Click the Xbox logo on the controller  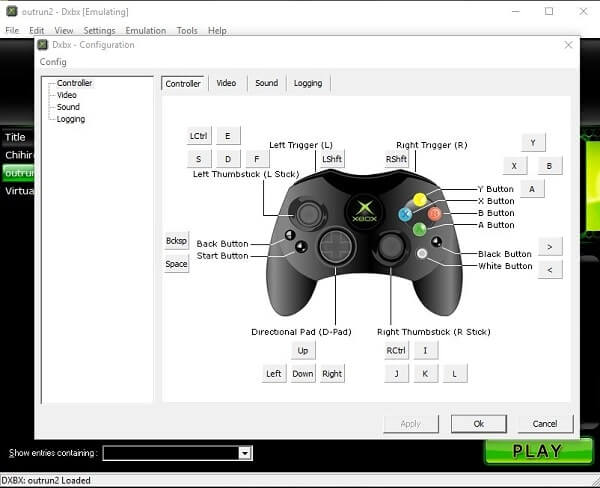pos(364,212)
